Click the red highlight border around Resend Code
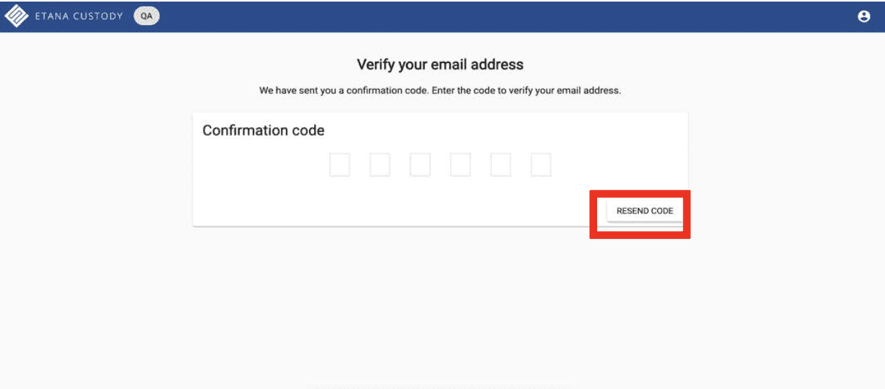Viewport: 885px width, 389px height. [640, 235]
